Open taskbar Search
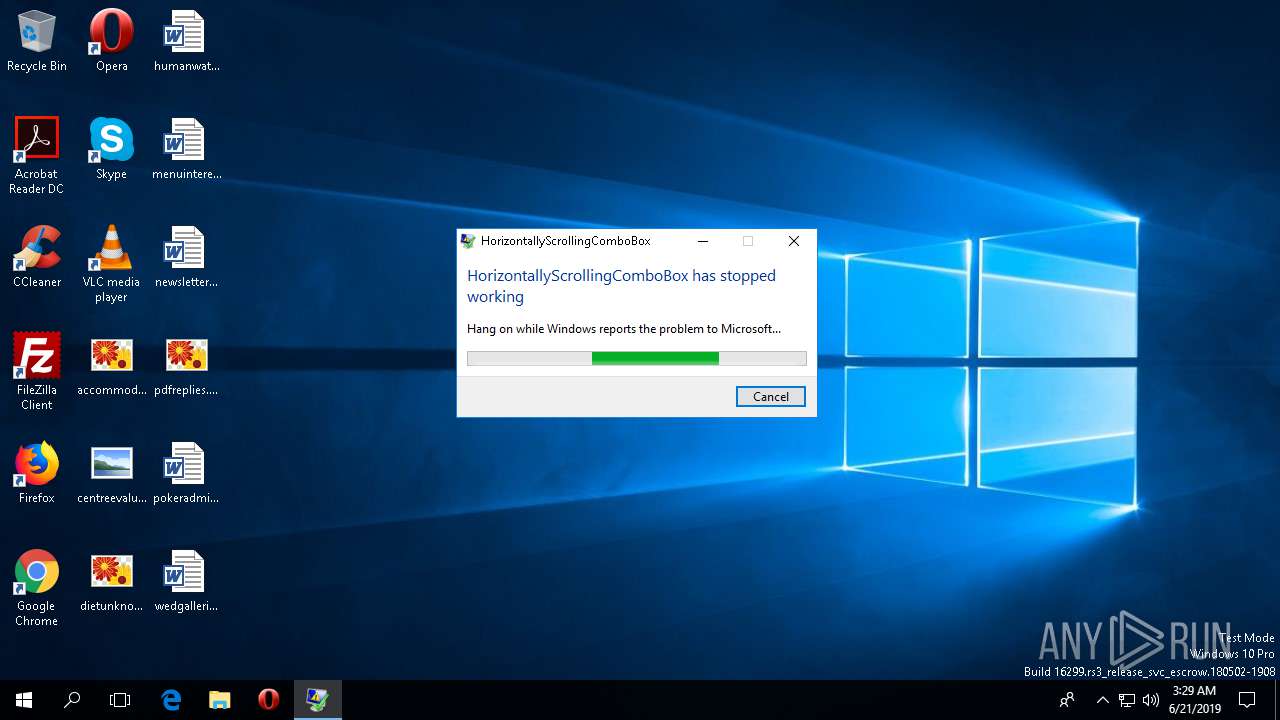This screenshot has width=1280, height=720. pos(72,700)
